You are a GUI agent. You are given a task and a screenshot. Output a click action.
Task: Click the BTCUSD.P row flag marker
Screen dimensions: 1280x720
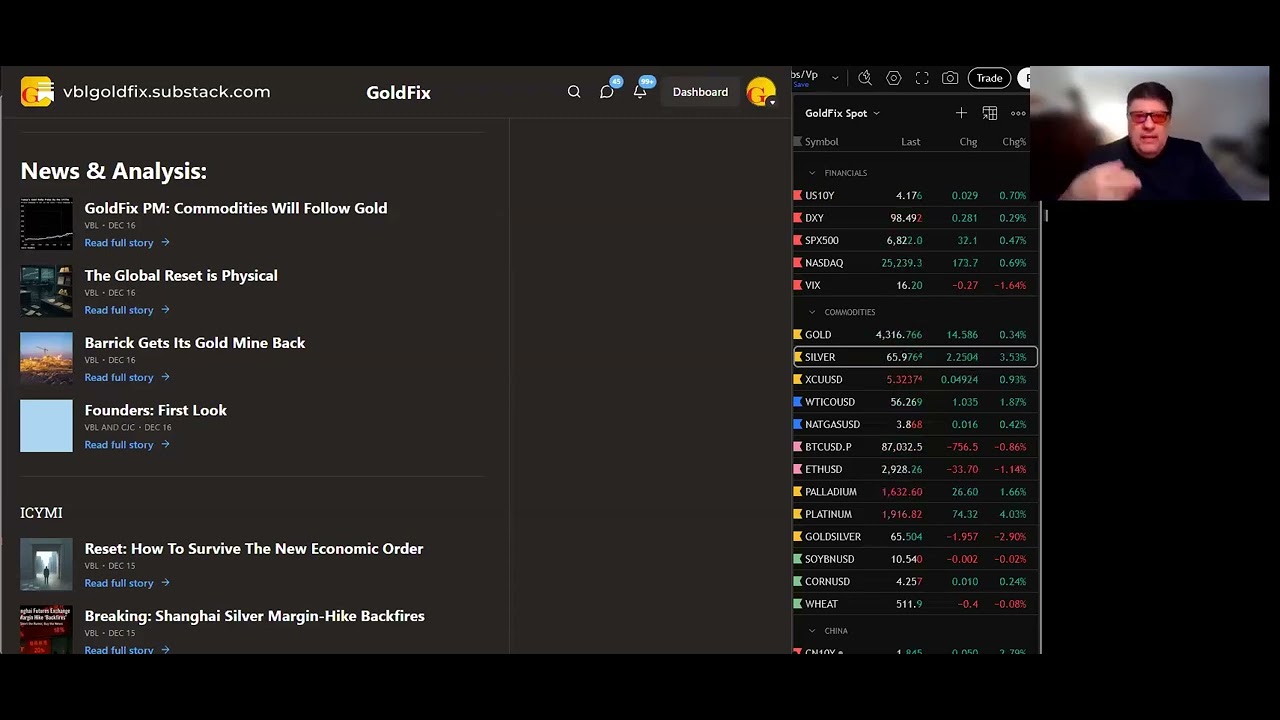pyautogui.click(x=797, y=447)
